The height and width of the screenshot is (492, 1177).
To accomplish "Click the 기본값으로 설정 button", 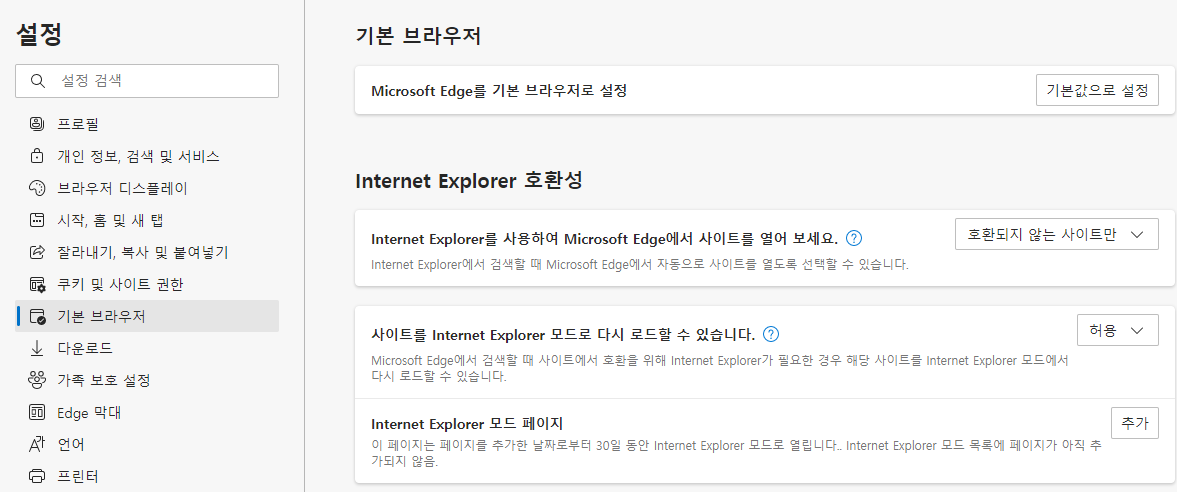I will point(1097,90).
